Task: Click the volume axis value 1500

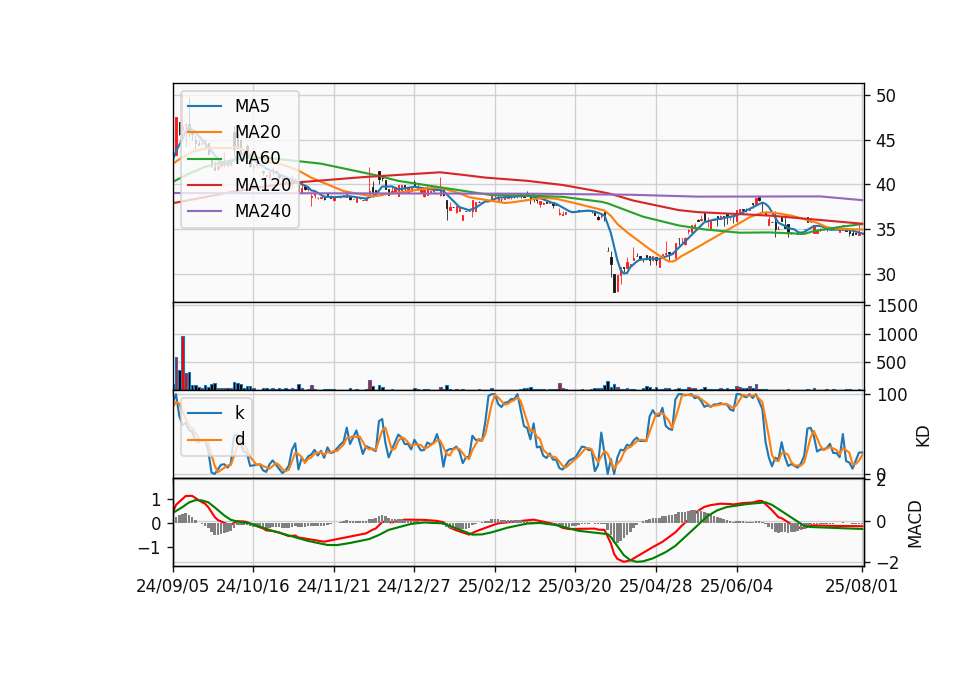Action: click(x=897, y=306)
